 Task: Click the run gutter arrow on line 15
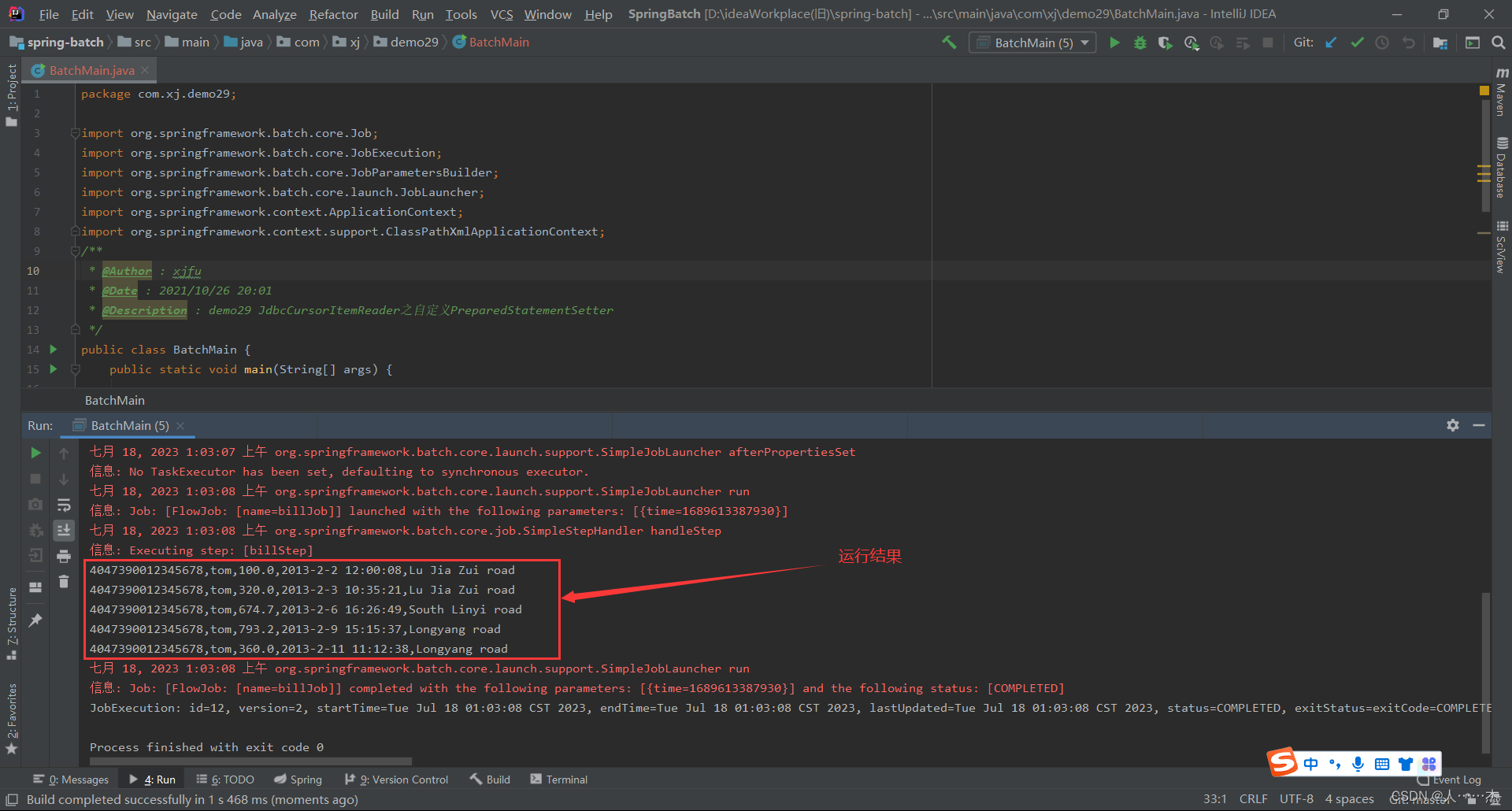(x=53, y=368)
